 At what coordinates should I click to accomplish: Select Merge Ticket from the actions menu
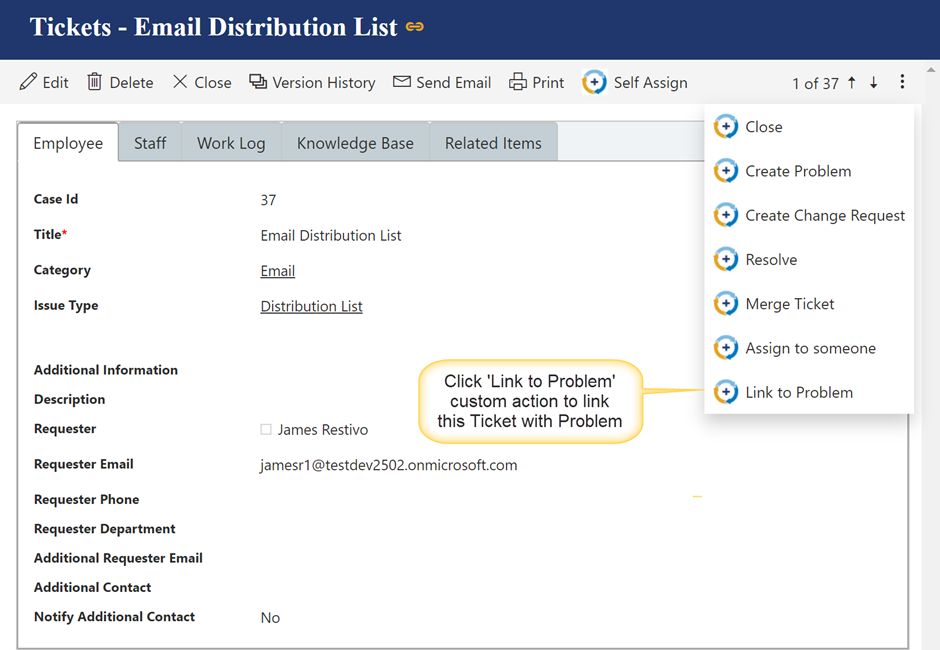point(789,304)
